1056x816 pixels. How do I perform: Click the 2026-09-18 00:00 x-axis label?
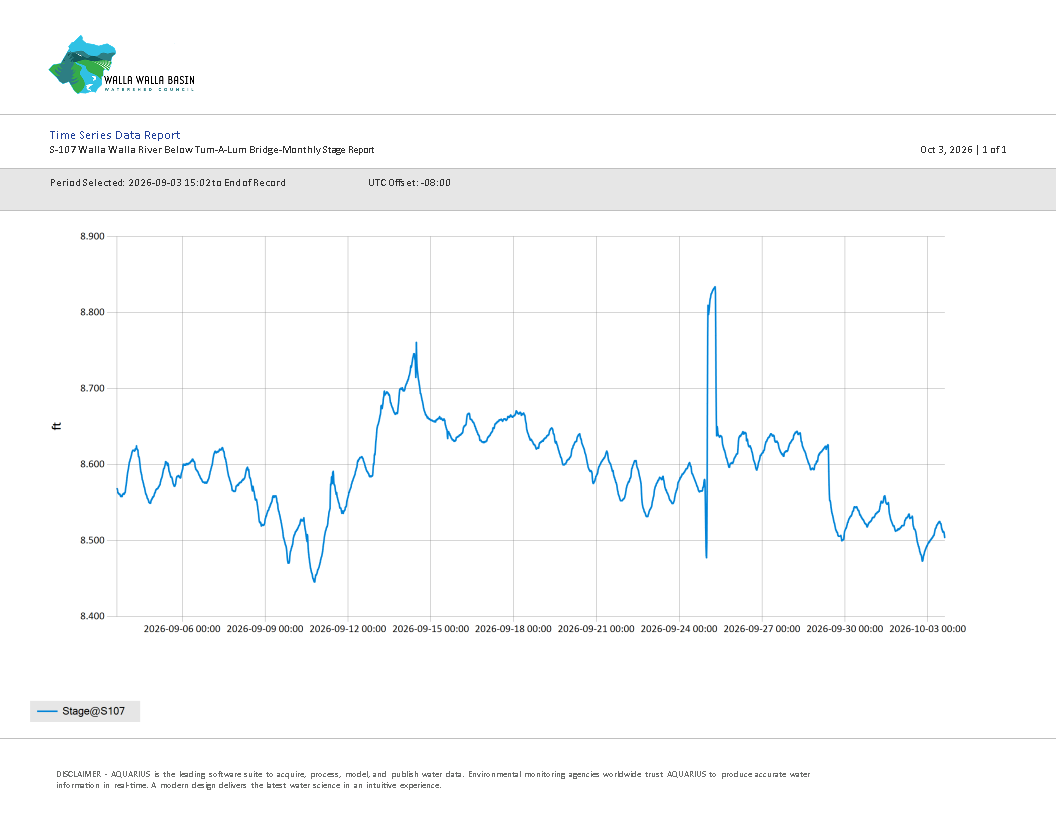(513, 629)
